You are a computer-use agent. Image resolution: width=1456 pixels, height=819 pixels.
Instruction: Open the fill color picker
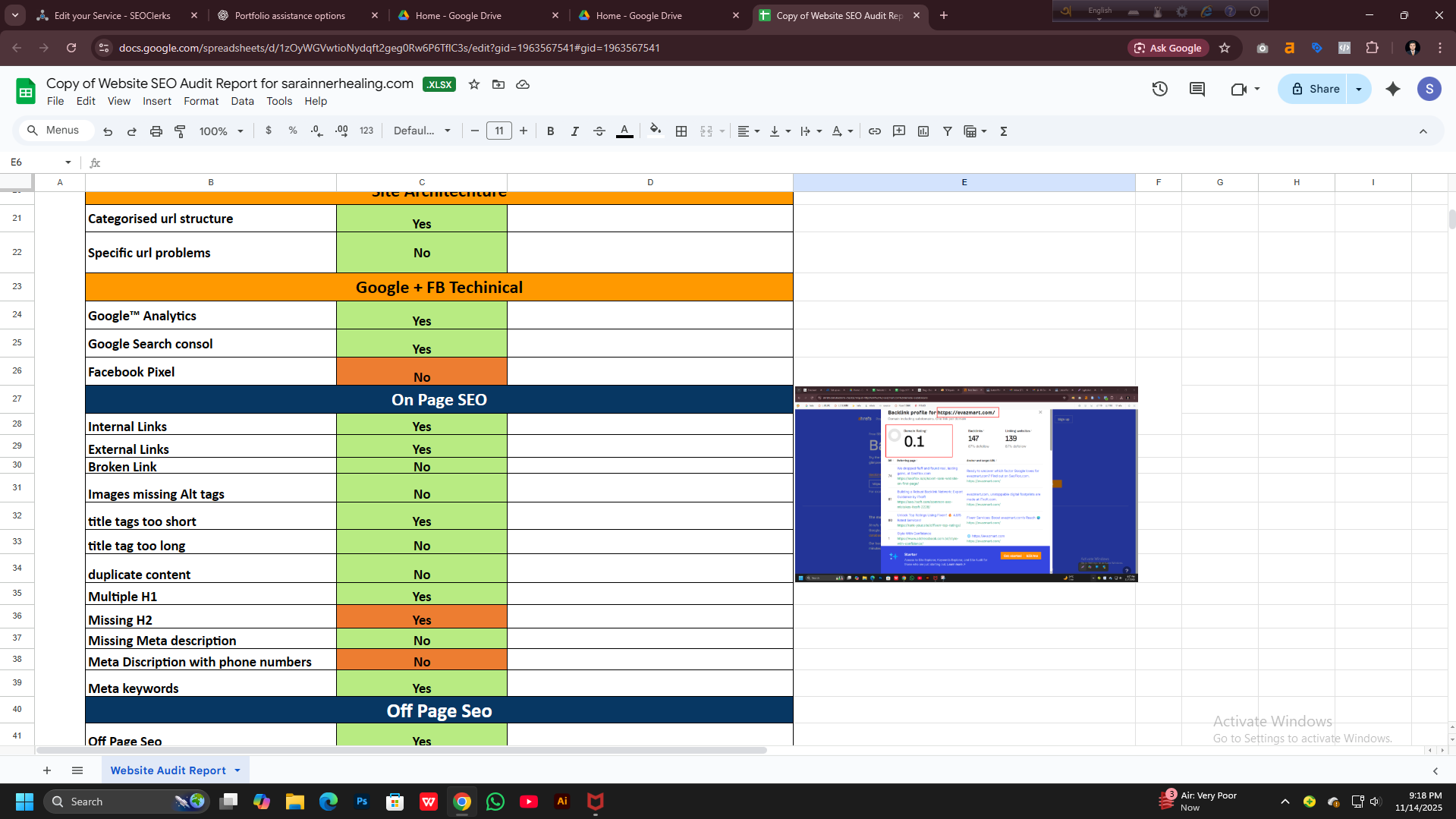pos(656,131)
